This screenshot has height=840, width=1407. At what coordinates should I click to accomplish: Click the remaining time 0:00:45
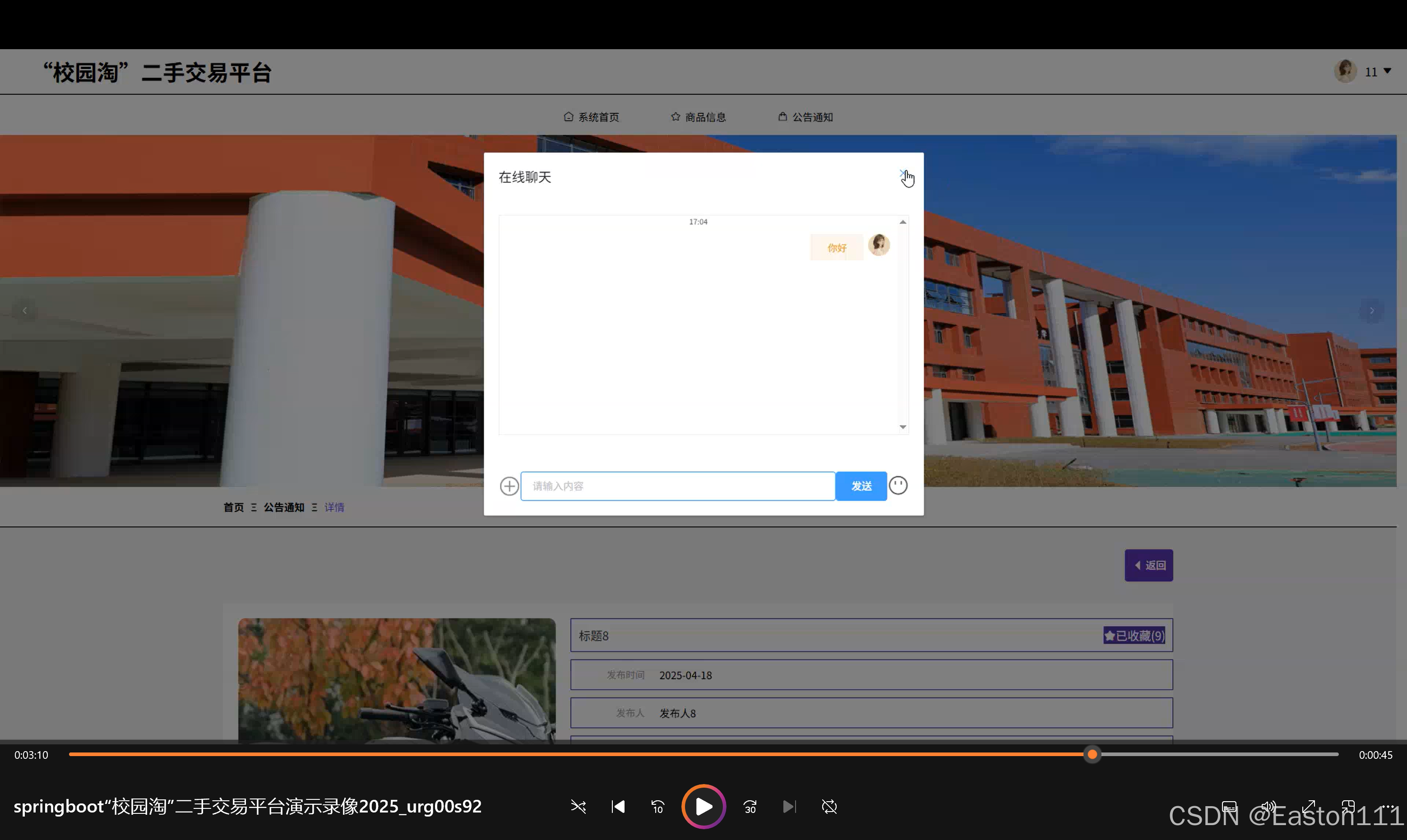pos(1375,755)
